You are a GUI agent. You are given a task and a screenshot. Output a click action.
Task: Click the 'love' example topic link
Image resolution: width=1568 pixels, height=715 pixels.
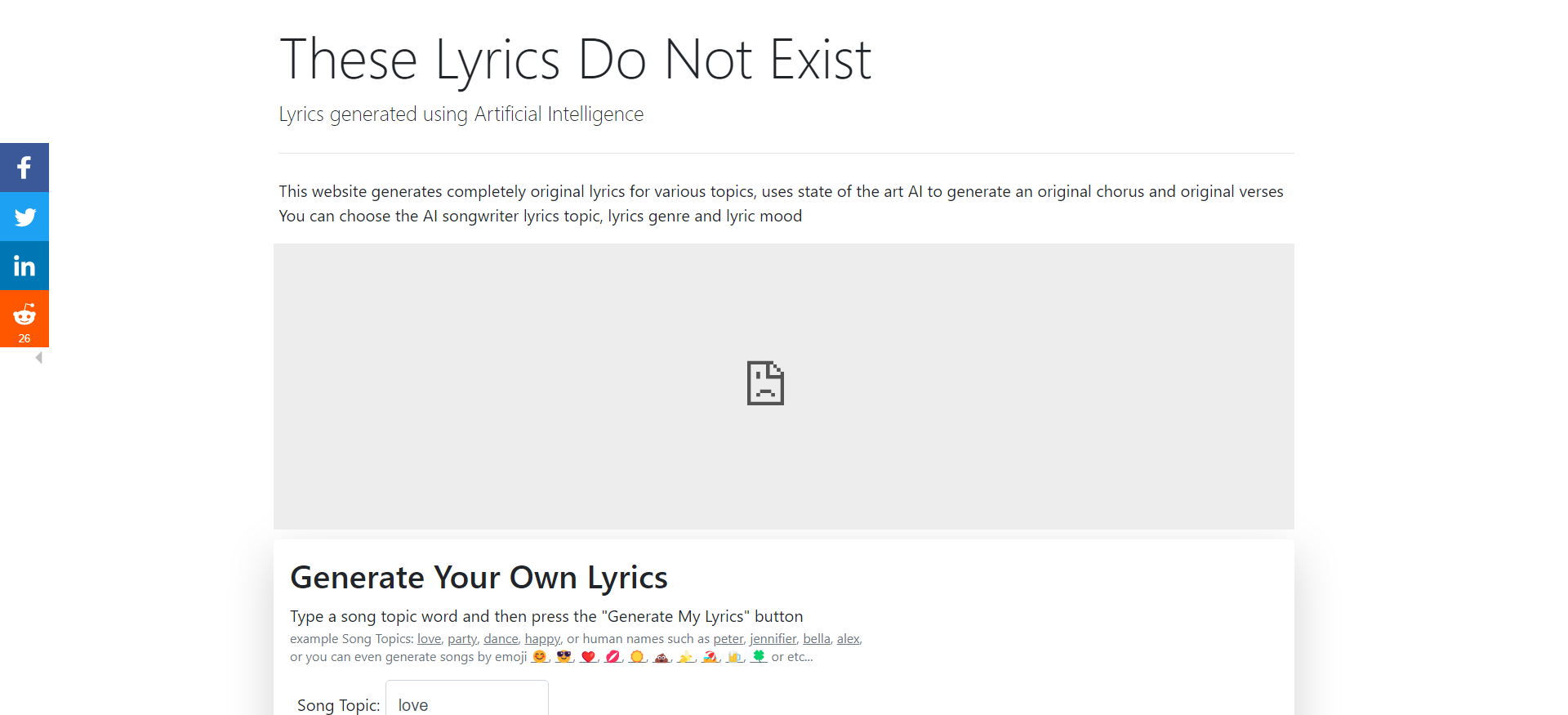point(429,639)
